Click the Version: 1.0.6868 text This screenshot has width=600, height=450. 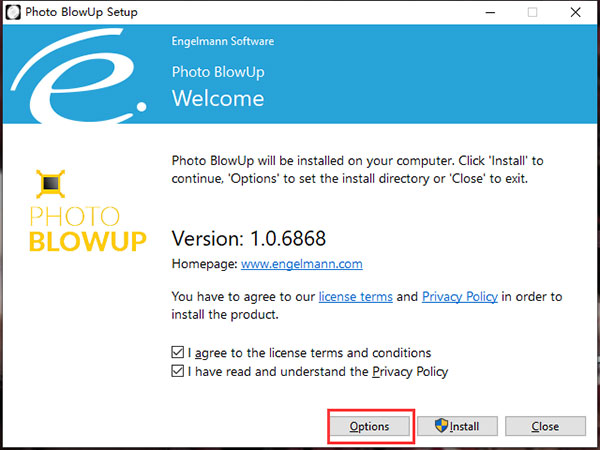click(249, 240)
